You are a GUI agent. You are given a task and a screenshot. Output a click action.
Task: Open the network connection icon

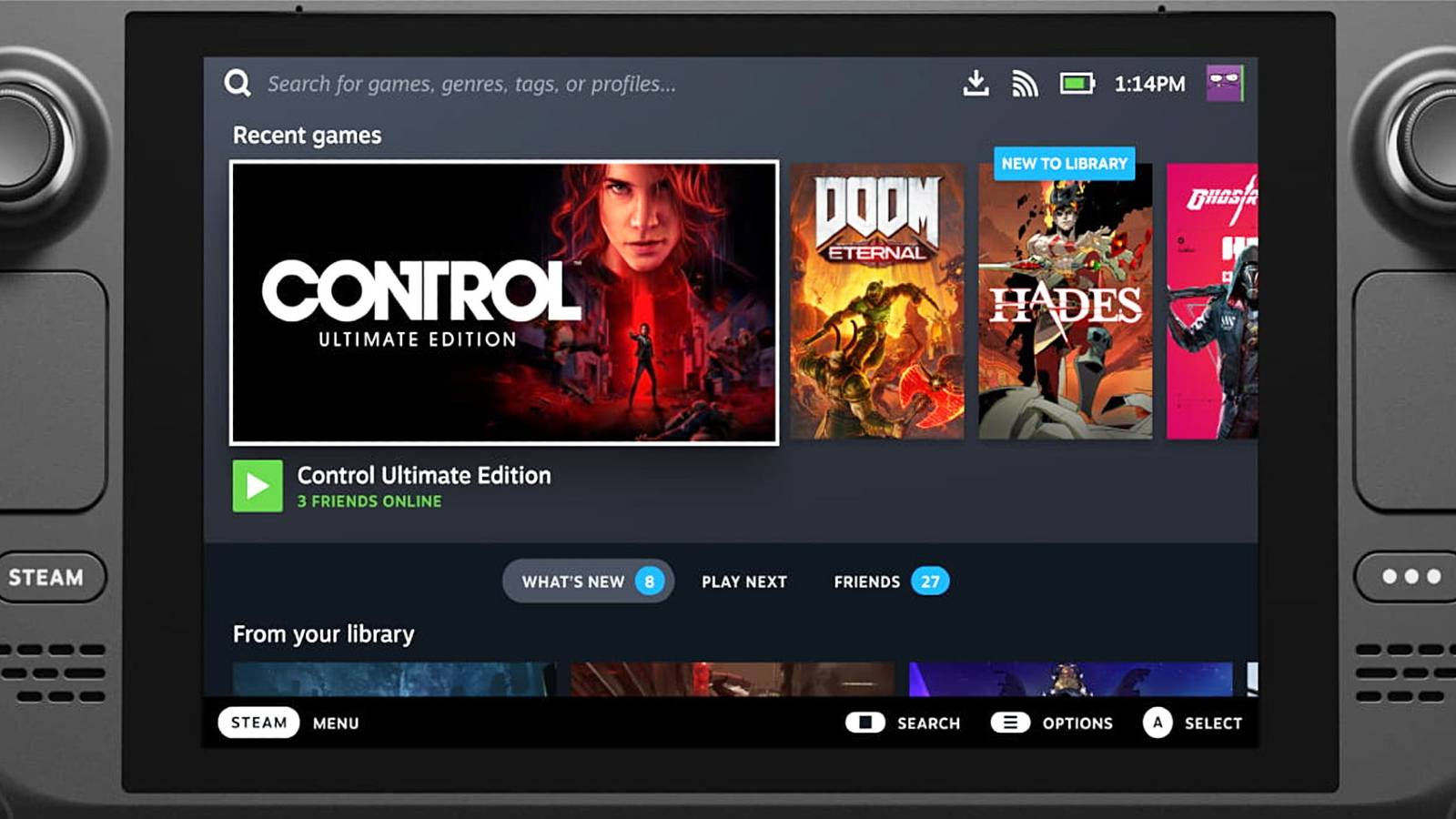pos(1026,83)
